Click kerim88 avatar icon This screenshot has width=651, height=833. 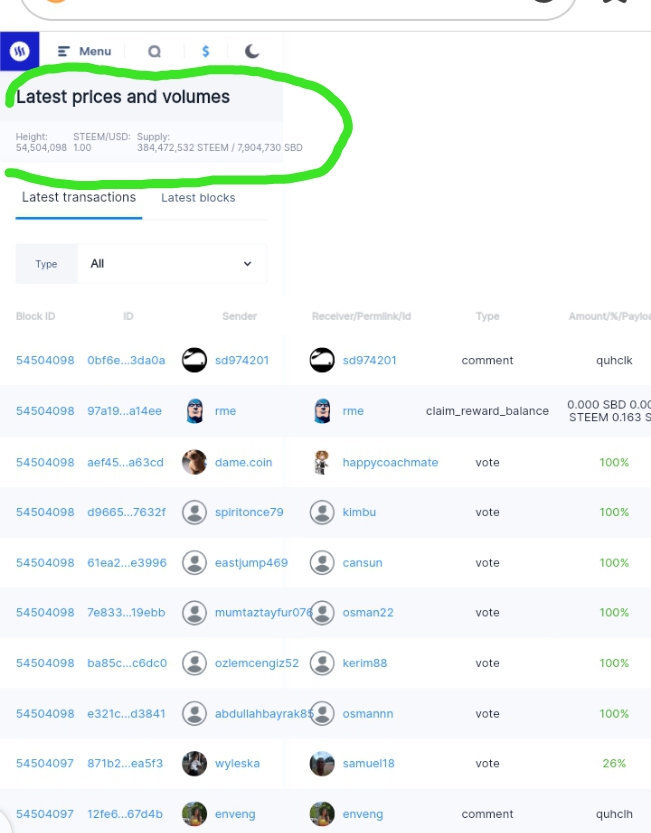coord(322,663)
